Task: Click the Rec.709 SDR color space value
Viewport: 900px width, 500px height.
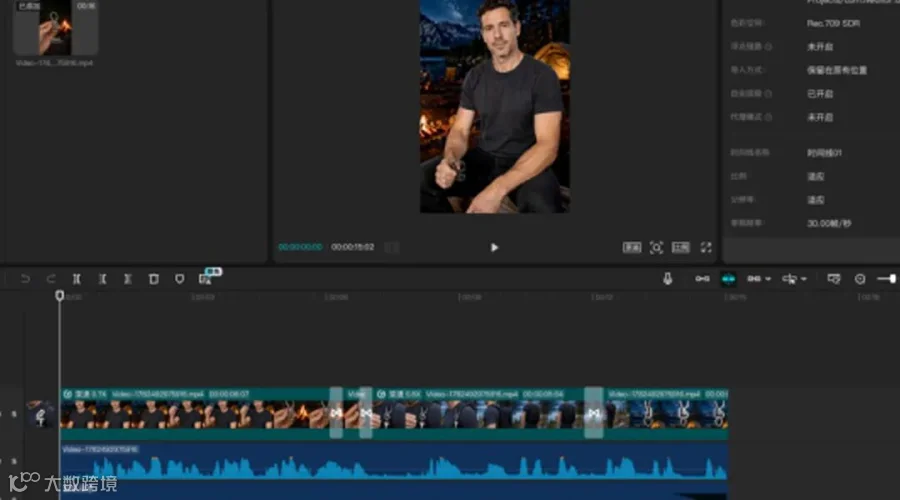Action: point(833,24)
